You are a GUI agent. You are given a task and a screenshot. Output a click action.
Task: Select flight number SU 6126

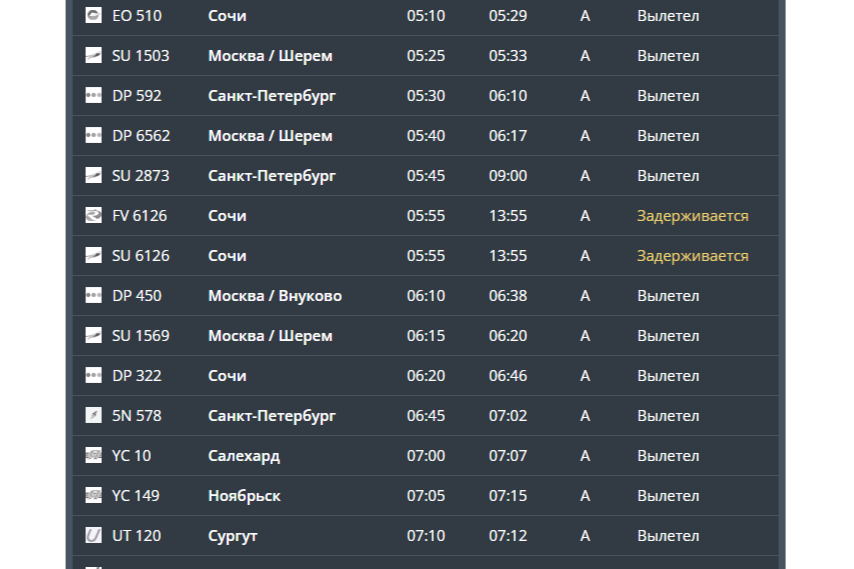[140, 256]
